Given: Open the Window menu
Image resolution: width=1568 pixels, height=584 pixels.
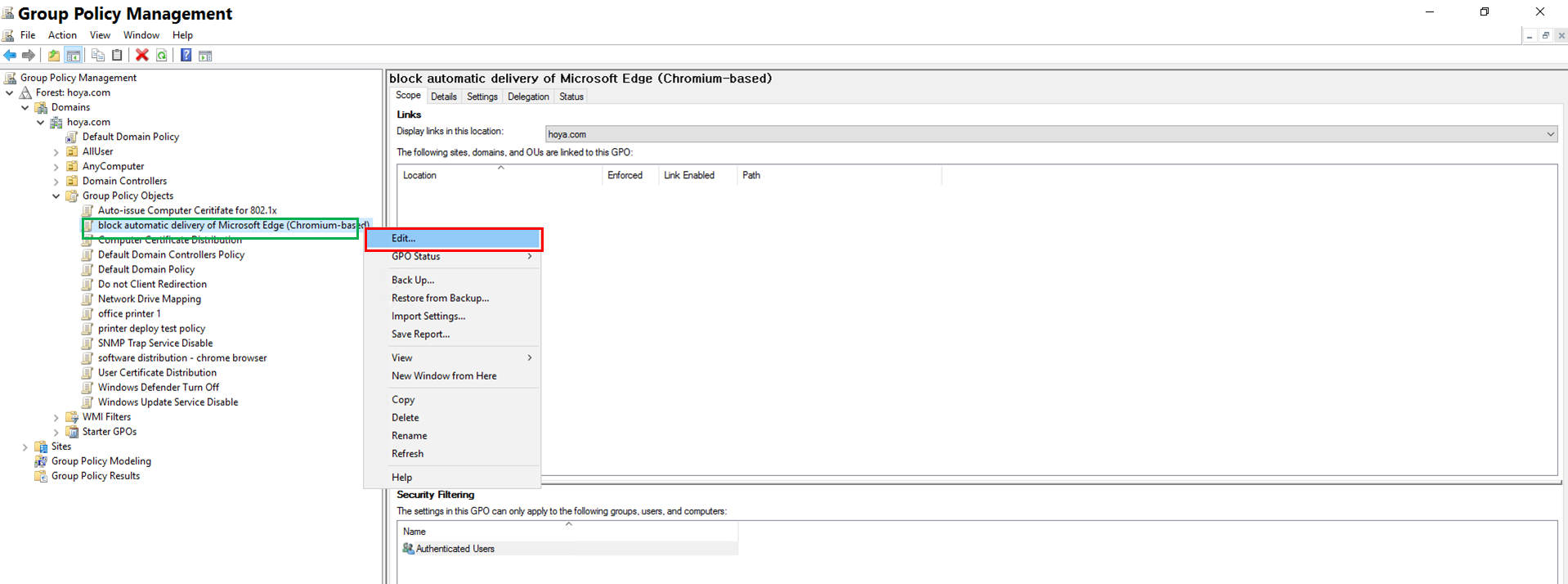Looking at the screenshot, I should pos(141,35).
